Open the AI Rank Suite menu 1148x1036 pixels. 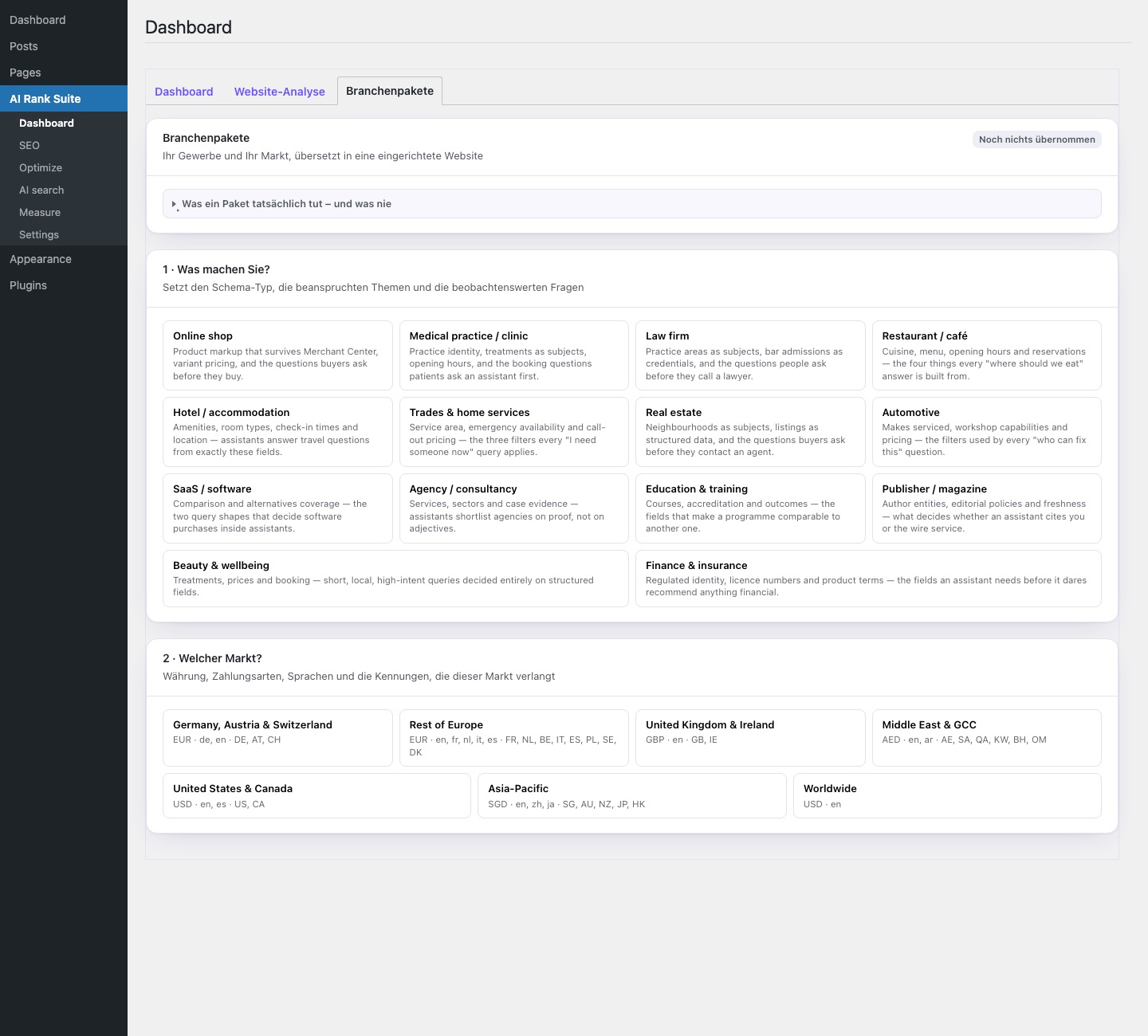coord(64,99)
